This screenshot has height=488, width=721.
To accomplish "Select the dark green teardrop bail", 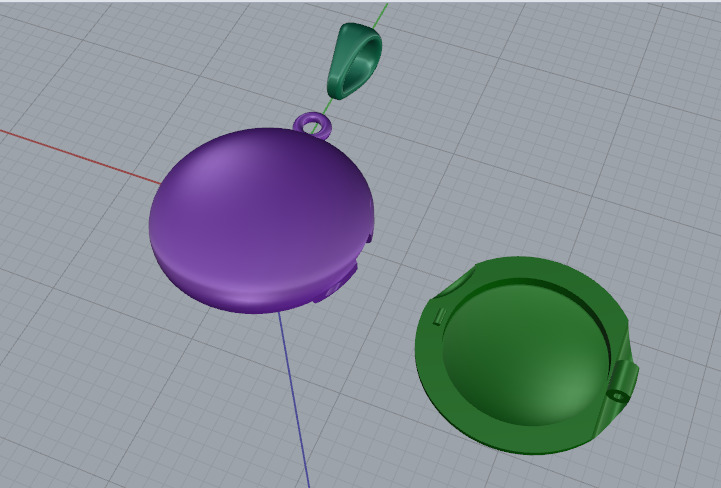I will pyautogui.click(x=354, y=61).
